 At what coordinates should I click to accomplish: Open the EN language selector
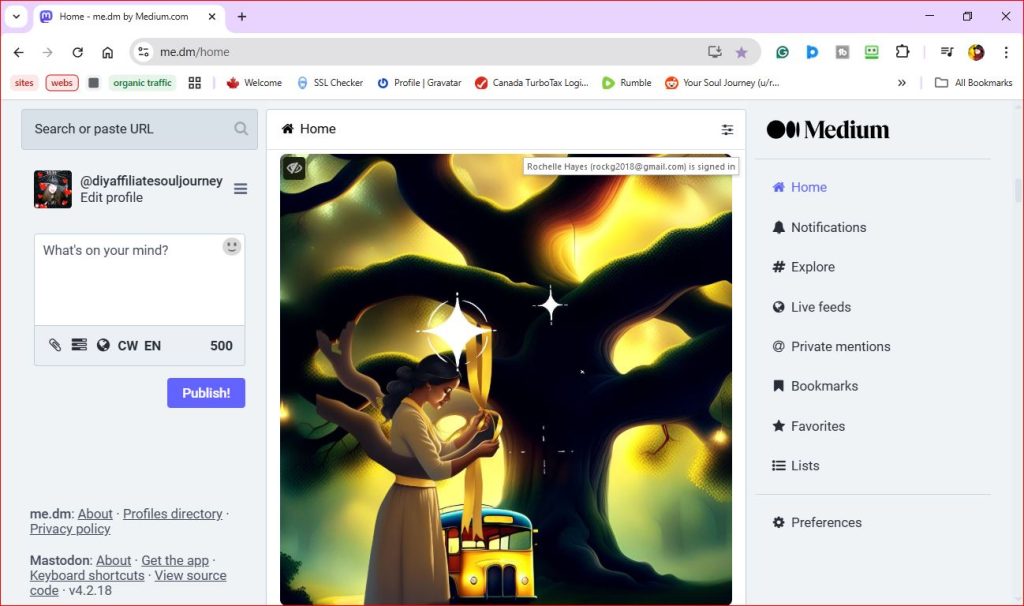(152, 345)
